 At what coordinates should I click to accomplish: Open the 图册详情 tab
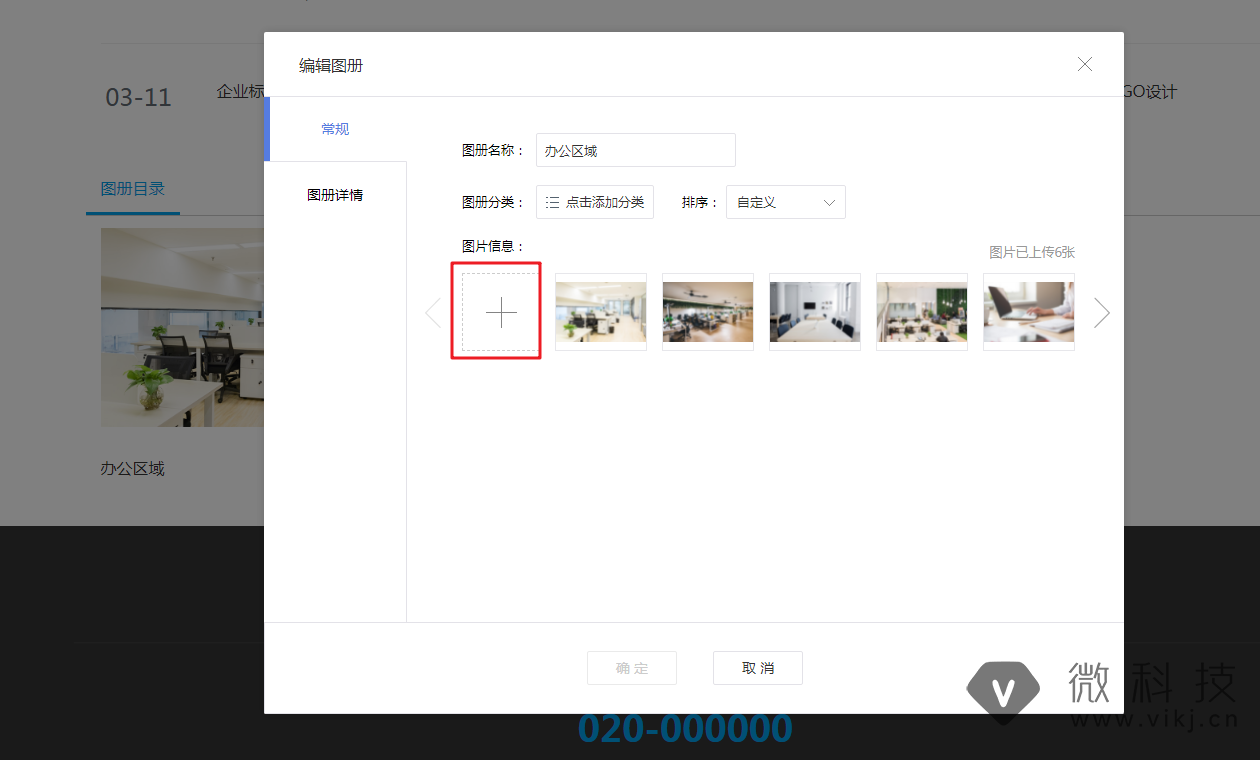coord(335,195)
